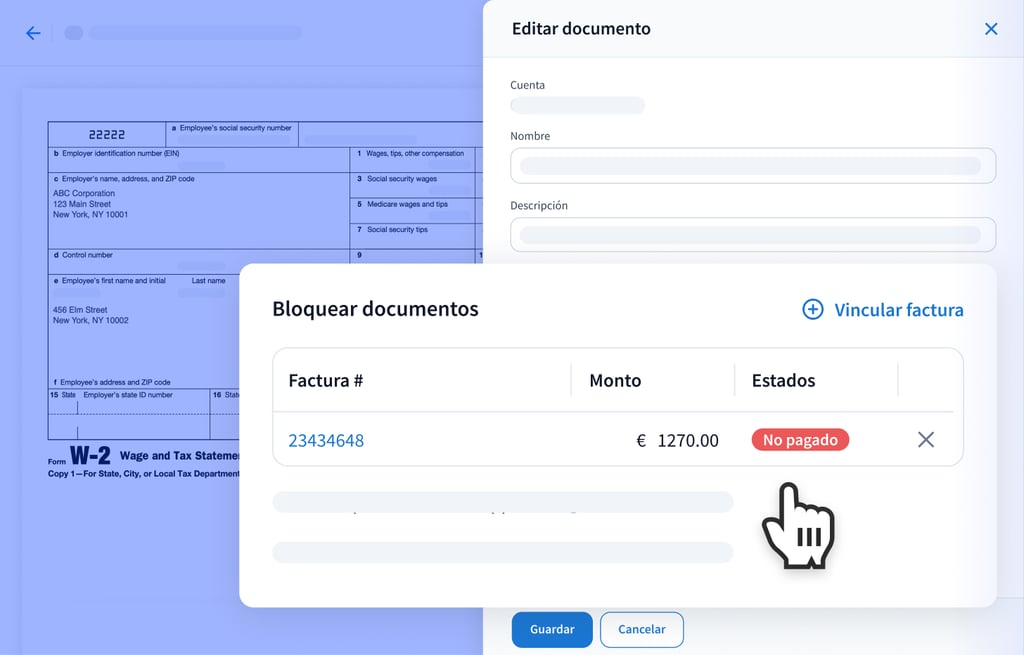Image resolution: width=1024 pixels, height=655 pixels.
Task: Select the € 1270.00 amount cell
Action: 677,440
